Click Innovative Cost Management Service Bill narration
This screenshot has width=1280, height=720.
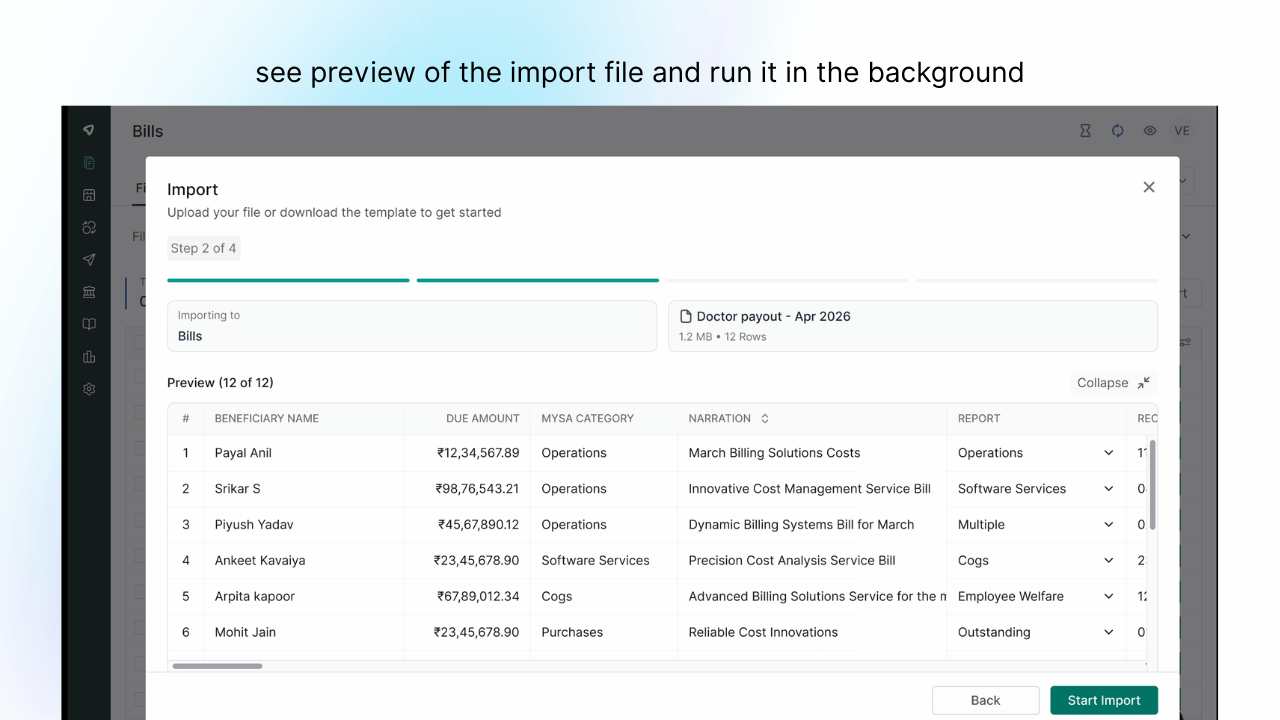click(x=810, y=489)
